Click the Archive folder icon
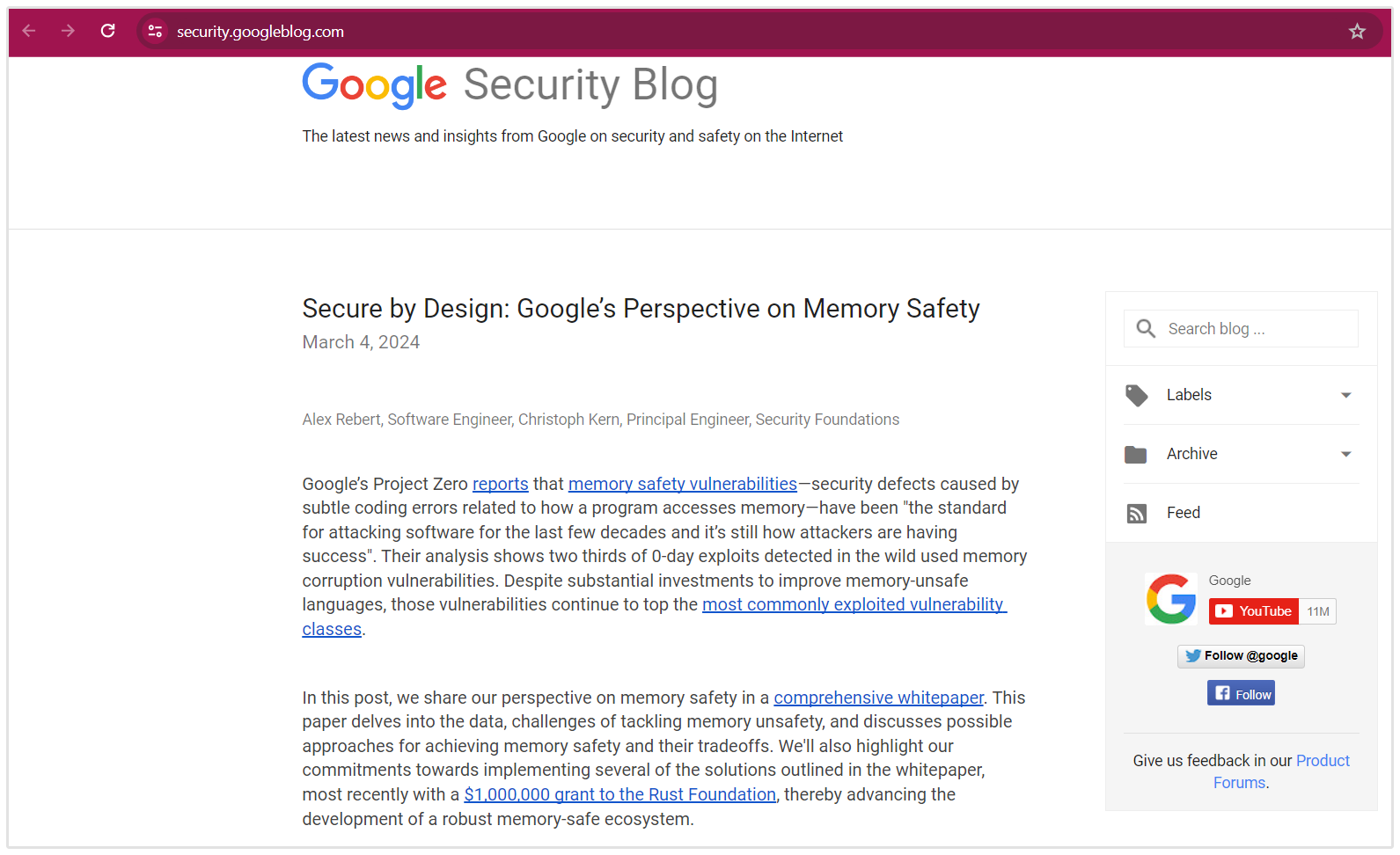 (x=1136, y=455)
